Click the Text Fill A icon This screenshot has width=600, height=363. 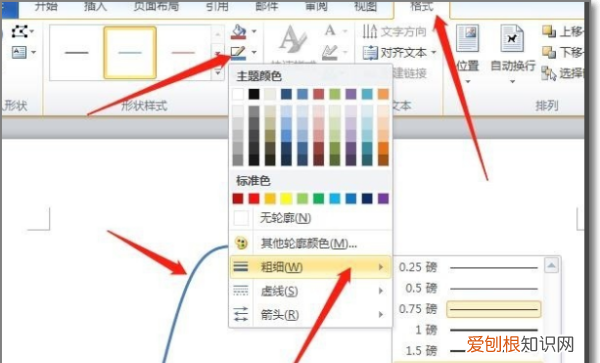click(x=330, y=31)
